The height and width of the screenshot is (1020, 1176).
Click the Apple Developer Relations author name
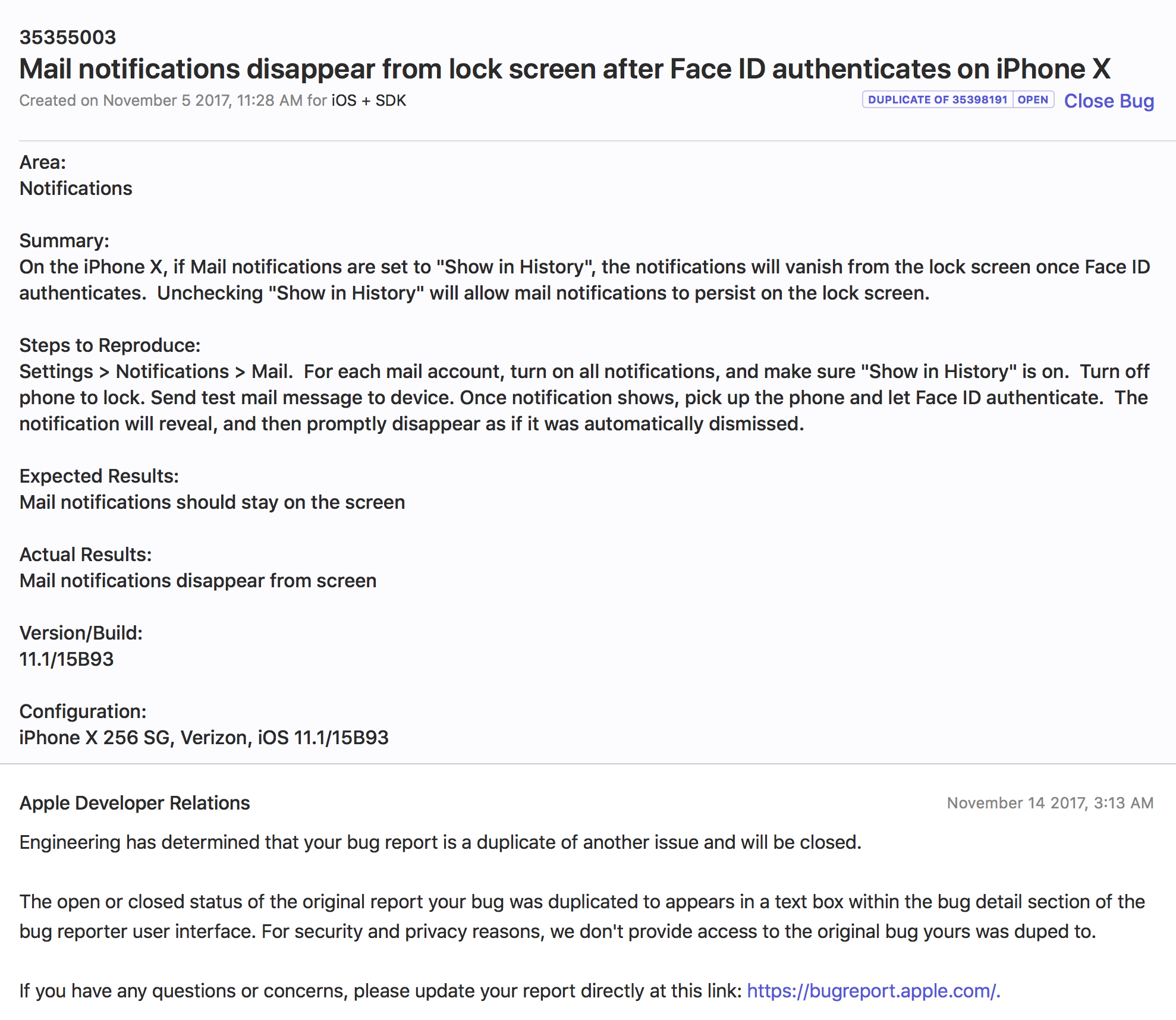(135, 803)
